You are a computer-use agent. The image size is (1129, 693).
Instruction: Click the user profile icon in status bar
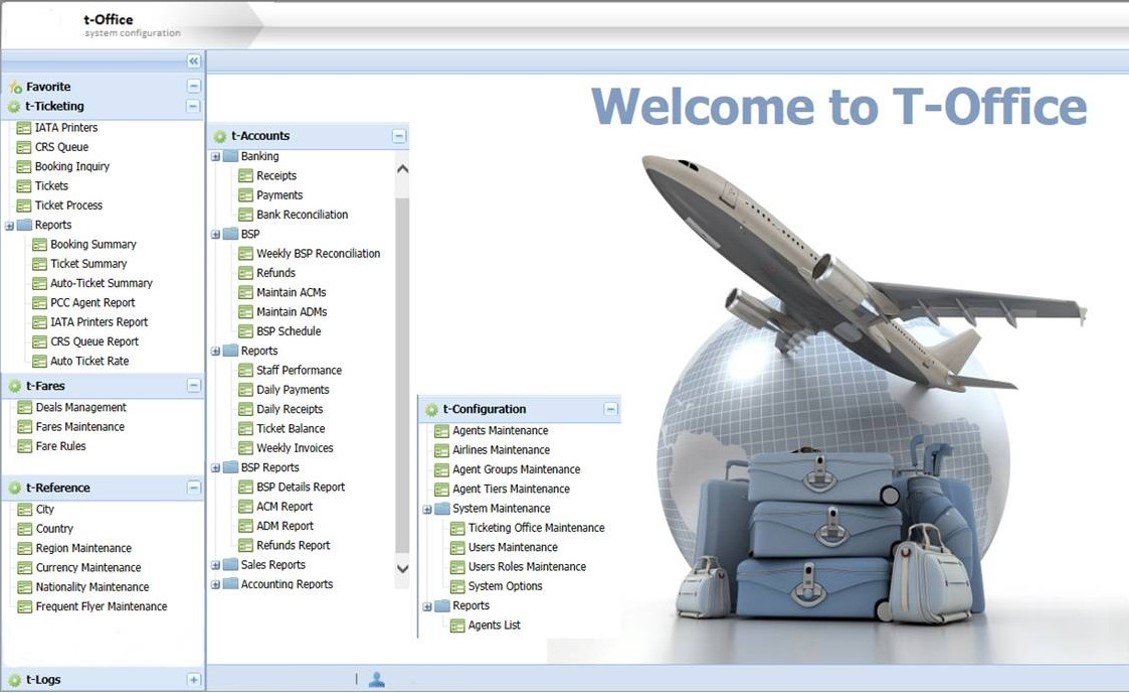click(377, 679)
